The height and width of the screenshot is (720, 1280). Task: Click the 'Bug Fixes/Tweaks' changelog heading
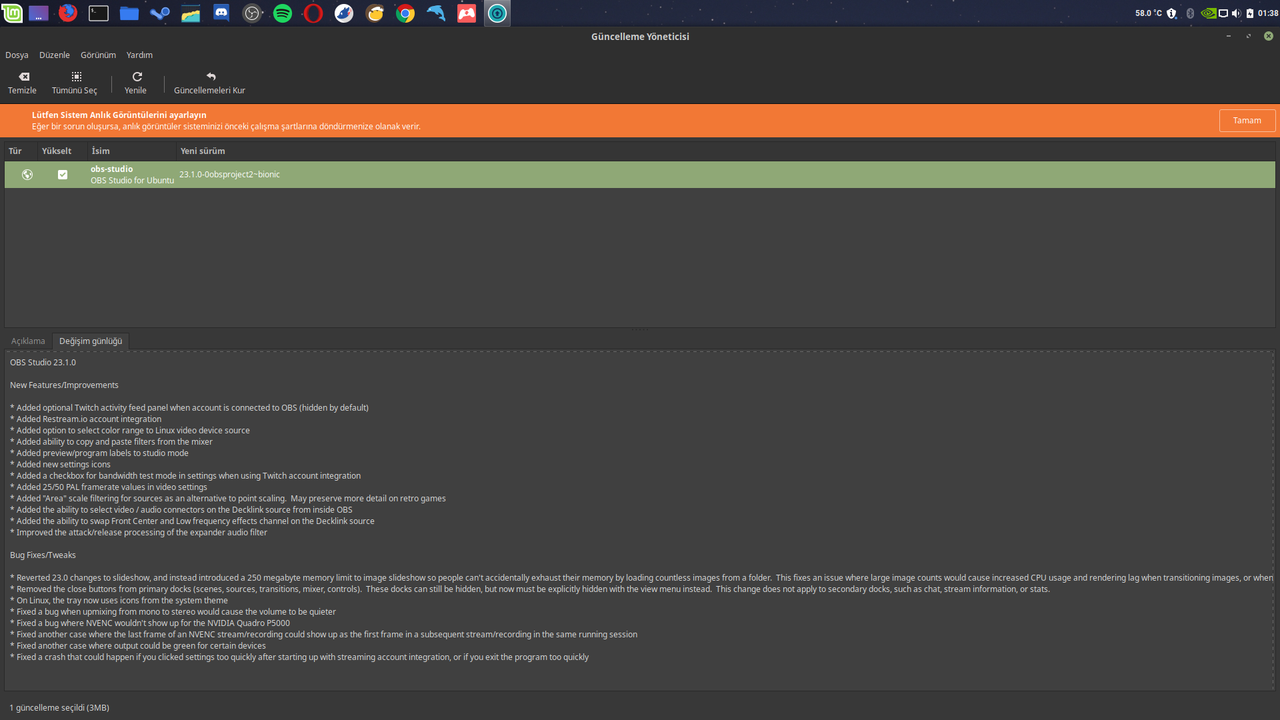[x=43, y=555]
